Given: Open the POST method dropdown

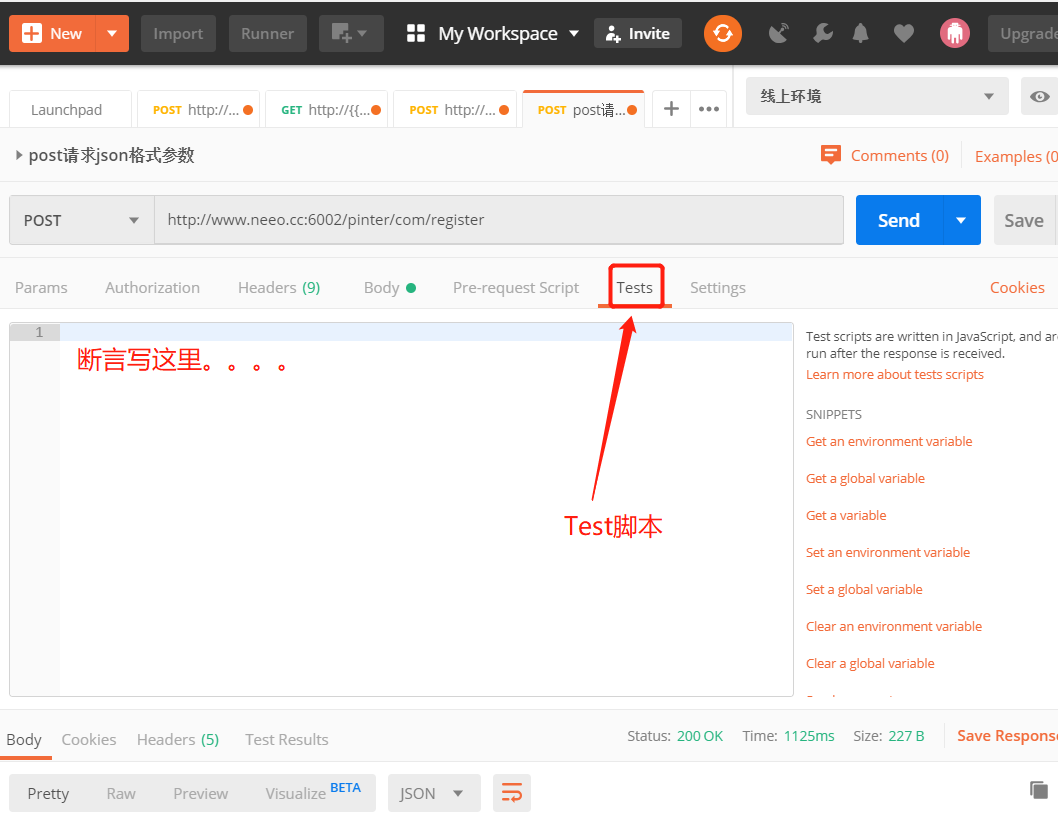Looking at the screenshot, I should 82,220.
